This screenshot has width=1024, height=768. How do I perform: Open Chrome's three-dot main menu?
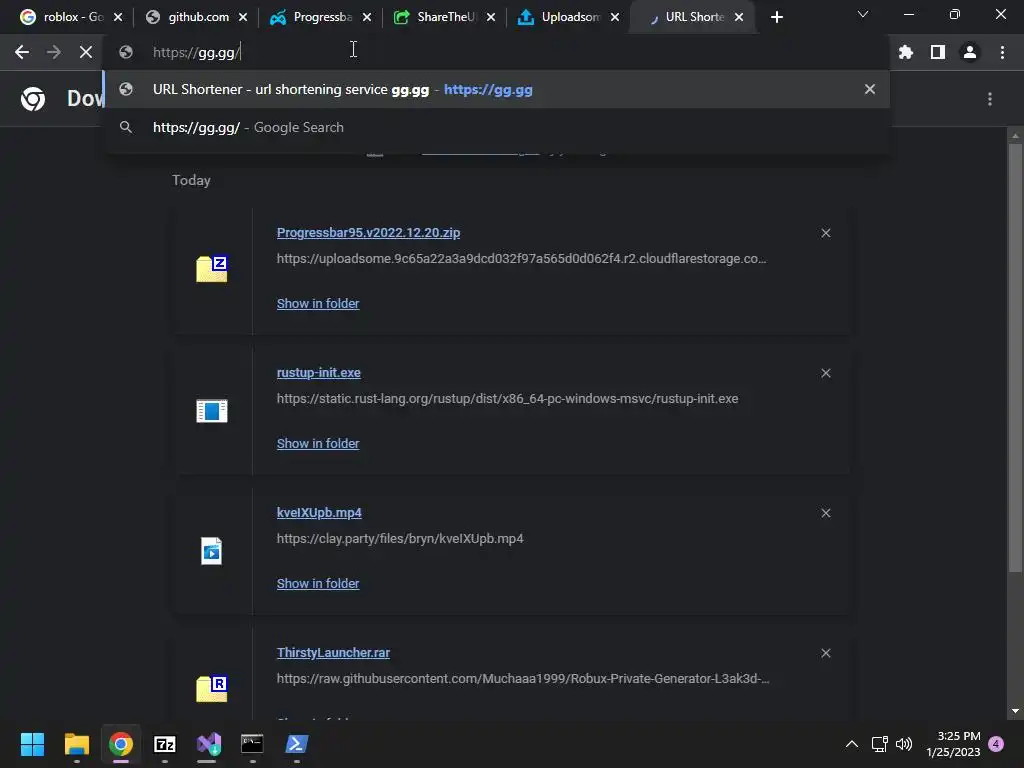(x=1002, y=52)
